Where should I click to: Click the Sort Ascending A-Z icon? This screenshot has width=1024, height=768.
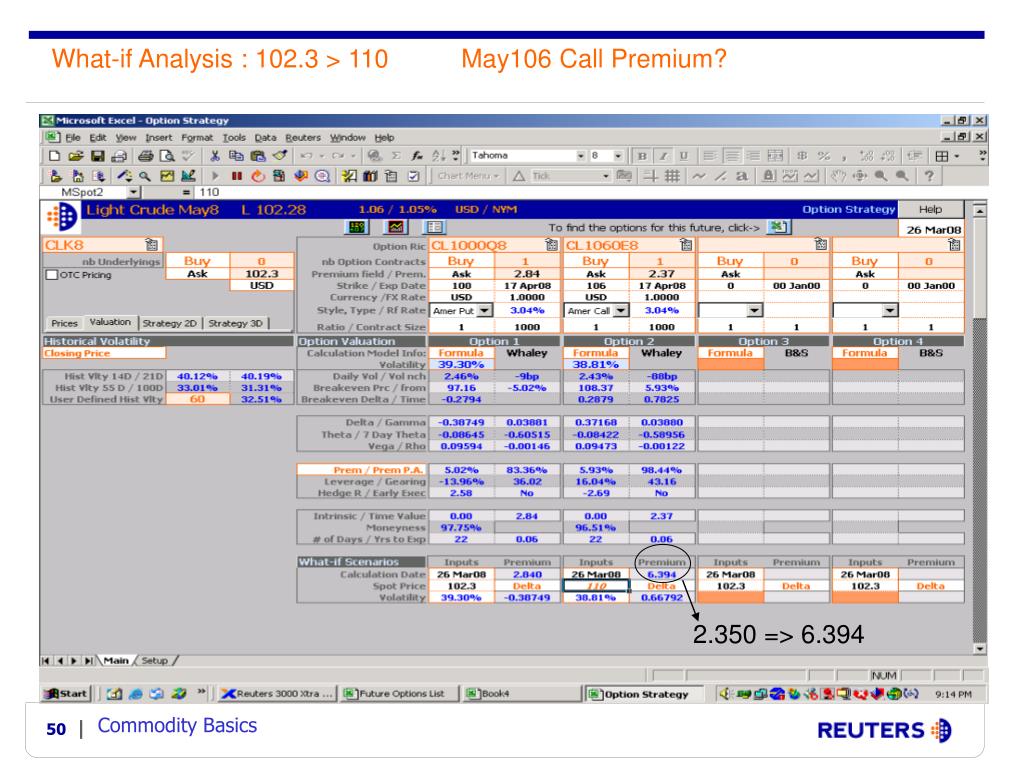(438, 156)
